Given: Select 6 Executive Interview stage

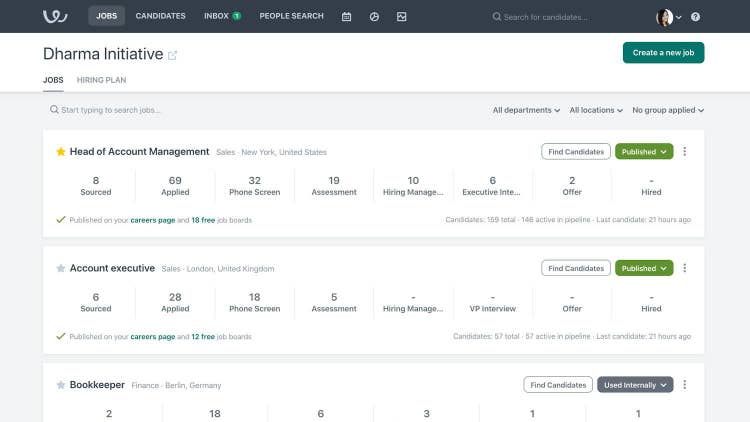Looking at the screenshot, I should 493,186.
